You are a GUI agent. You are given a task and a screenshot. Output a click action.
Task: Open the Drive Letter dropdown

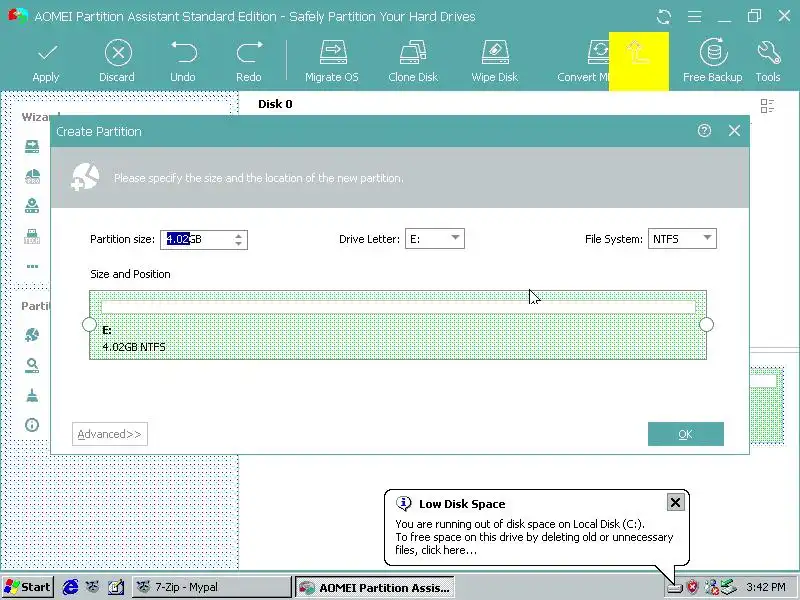click(x=435, y=239)
